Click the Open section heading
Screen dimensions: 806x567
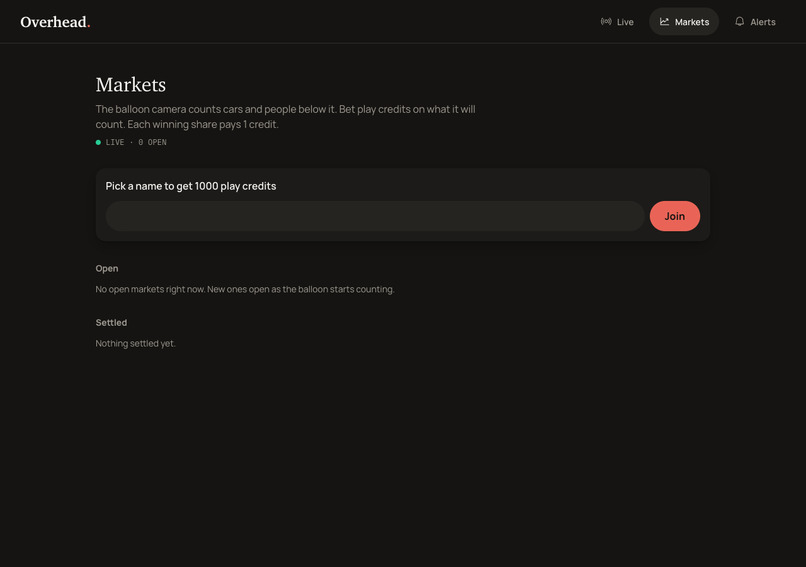click(x=107, y=268)
